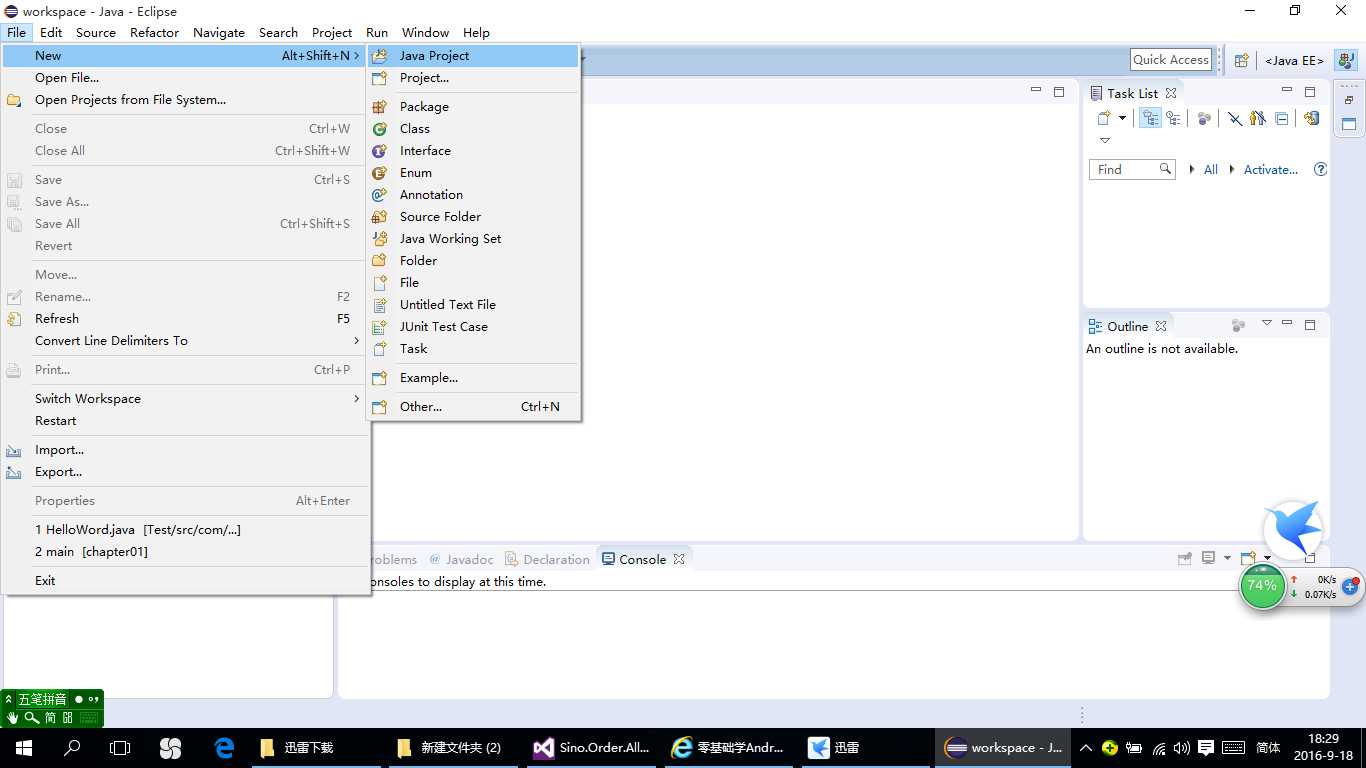Expand the New submenu entry
Image resolution: width=1366 pixels, height=768 pixels.
pos(186,56)
